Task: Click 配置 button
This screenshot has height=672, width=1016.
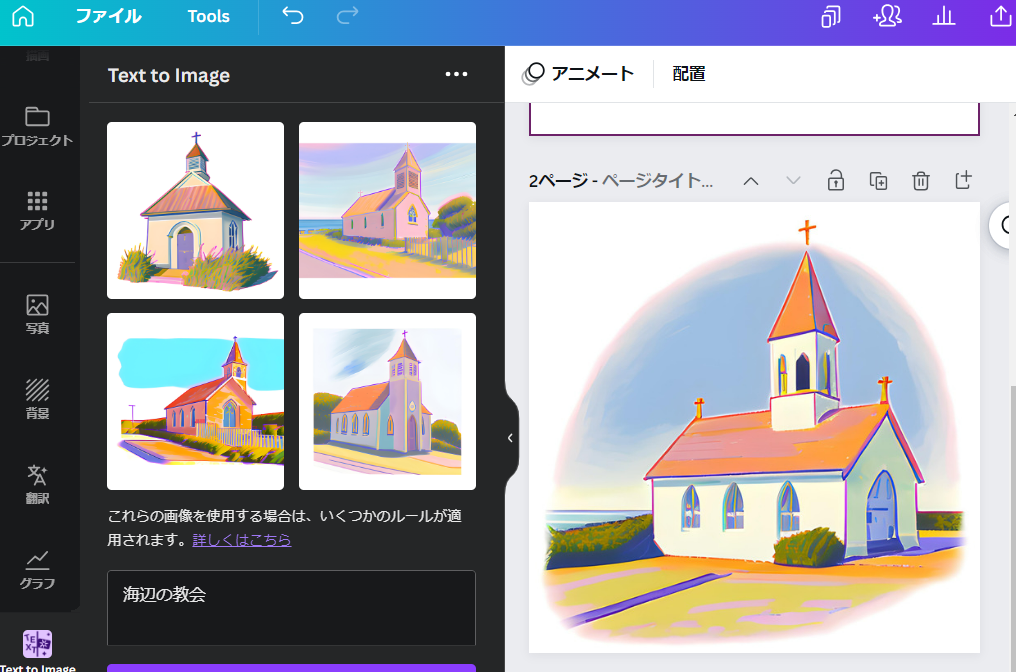Action: pyautogui.click(x=689, y=74)
